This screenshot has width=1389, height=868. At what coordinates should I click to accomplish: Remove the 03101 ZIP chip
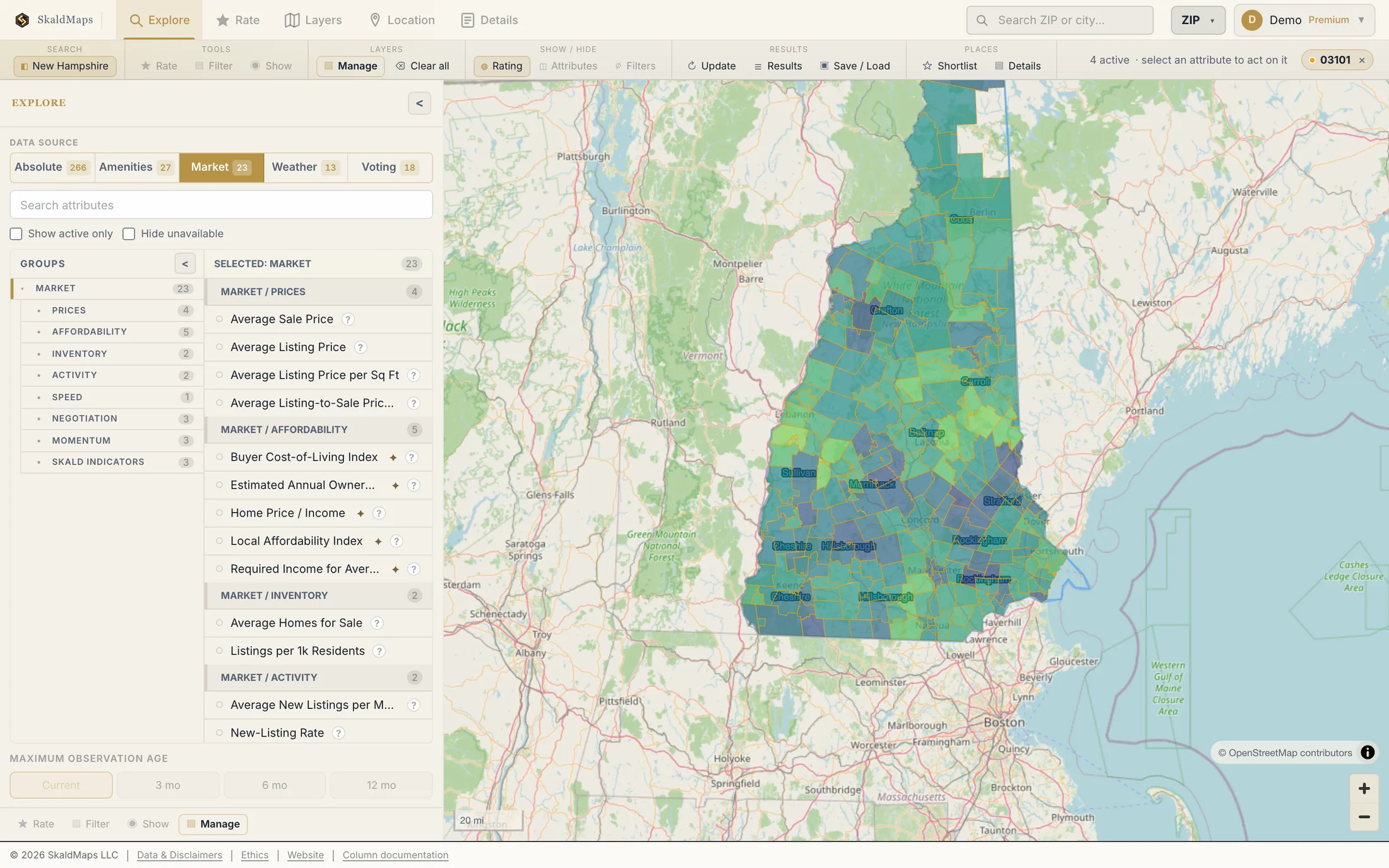(1362, 61)
